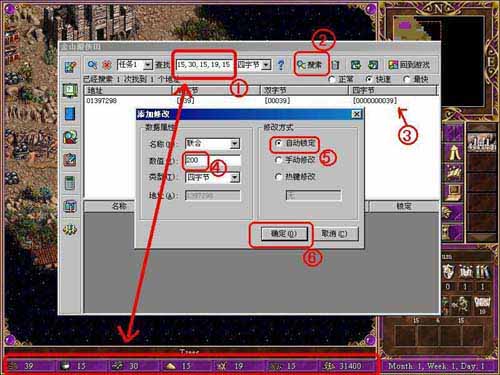The height and width of the screenshot is (375, 500).
Task: Open the top sidebar edit tool icon
Action: pyautogui.click(x=70, y=67)
